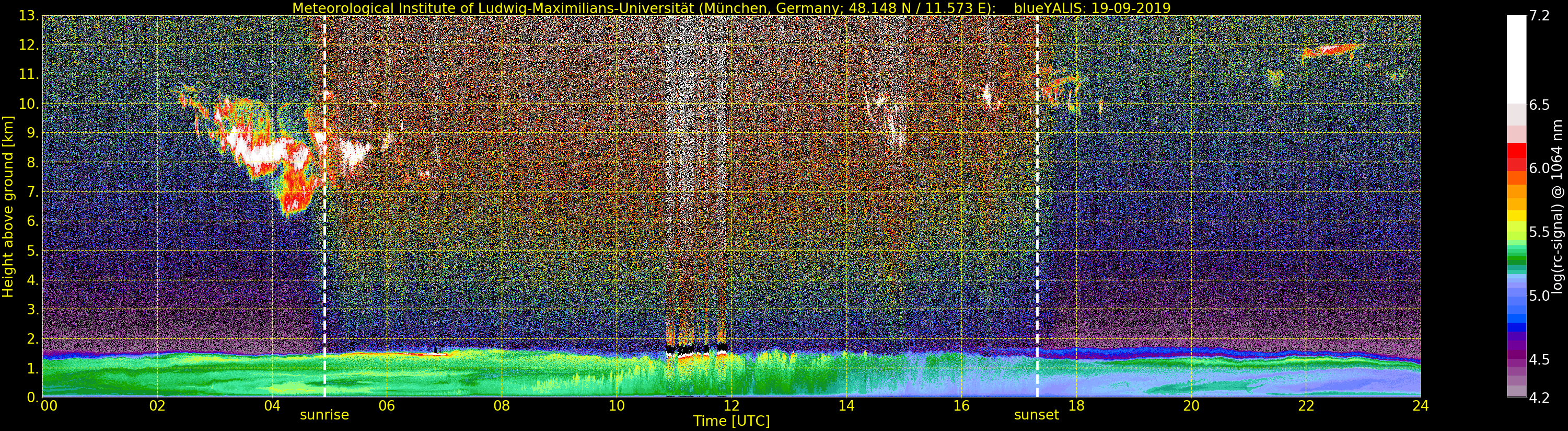This screenshot has width=1568, height=431.
Task: Click the '14' time tick label
Action: point(846,405)
